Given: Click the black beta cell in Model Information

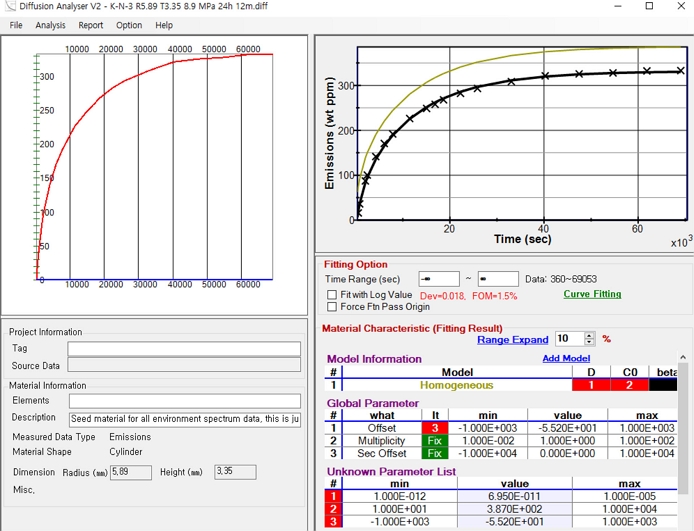Looking at the screenshot, I should (x=662, y=385).
